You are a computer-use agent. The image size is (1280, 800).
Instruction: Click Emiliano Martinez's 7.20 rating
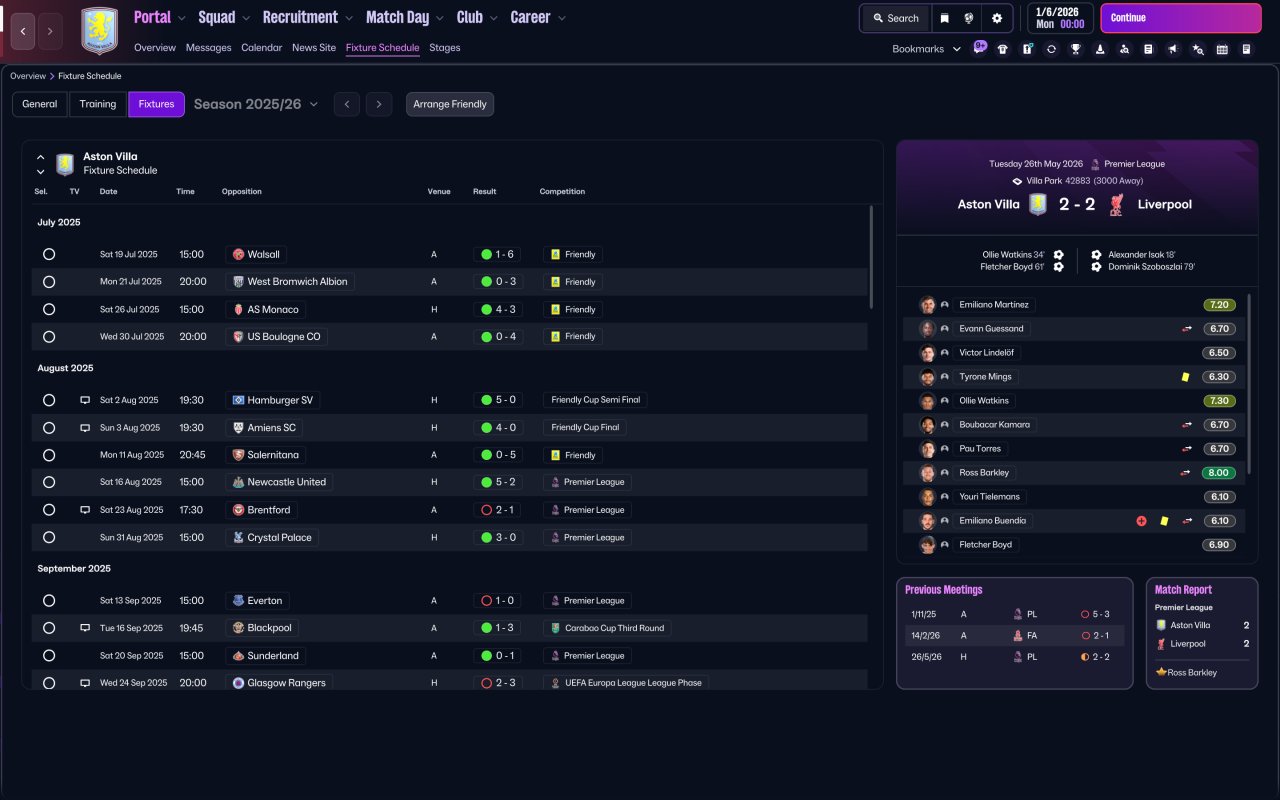(x=1219, y=305)
